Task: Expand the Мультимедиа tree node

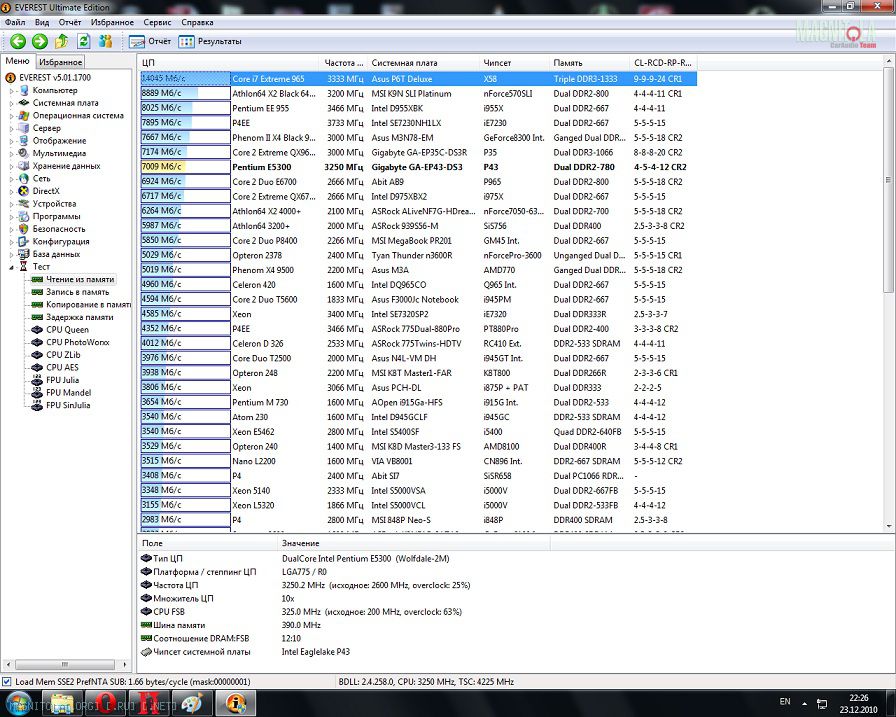Action: click(11, 153)
